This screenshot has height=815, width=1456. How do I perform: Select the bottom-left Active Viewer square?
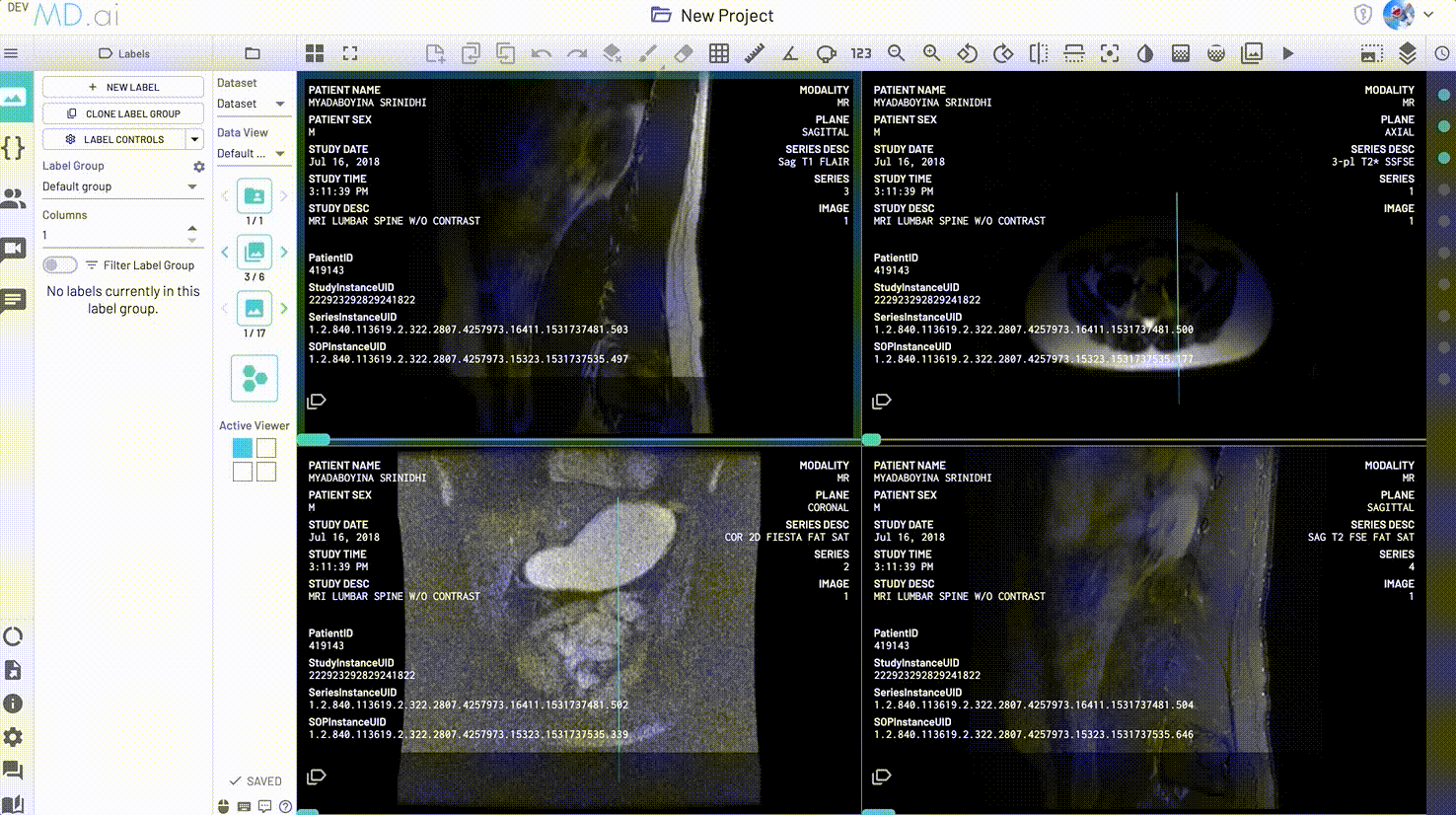point(243,472)
